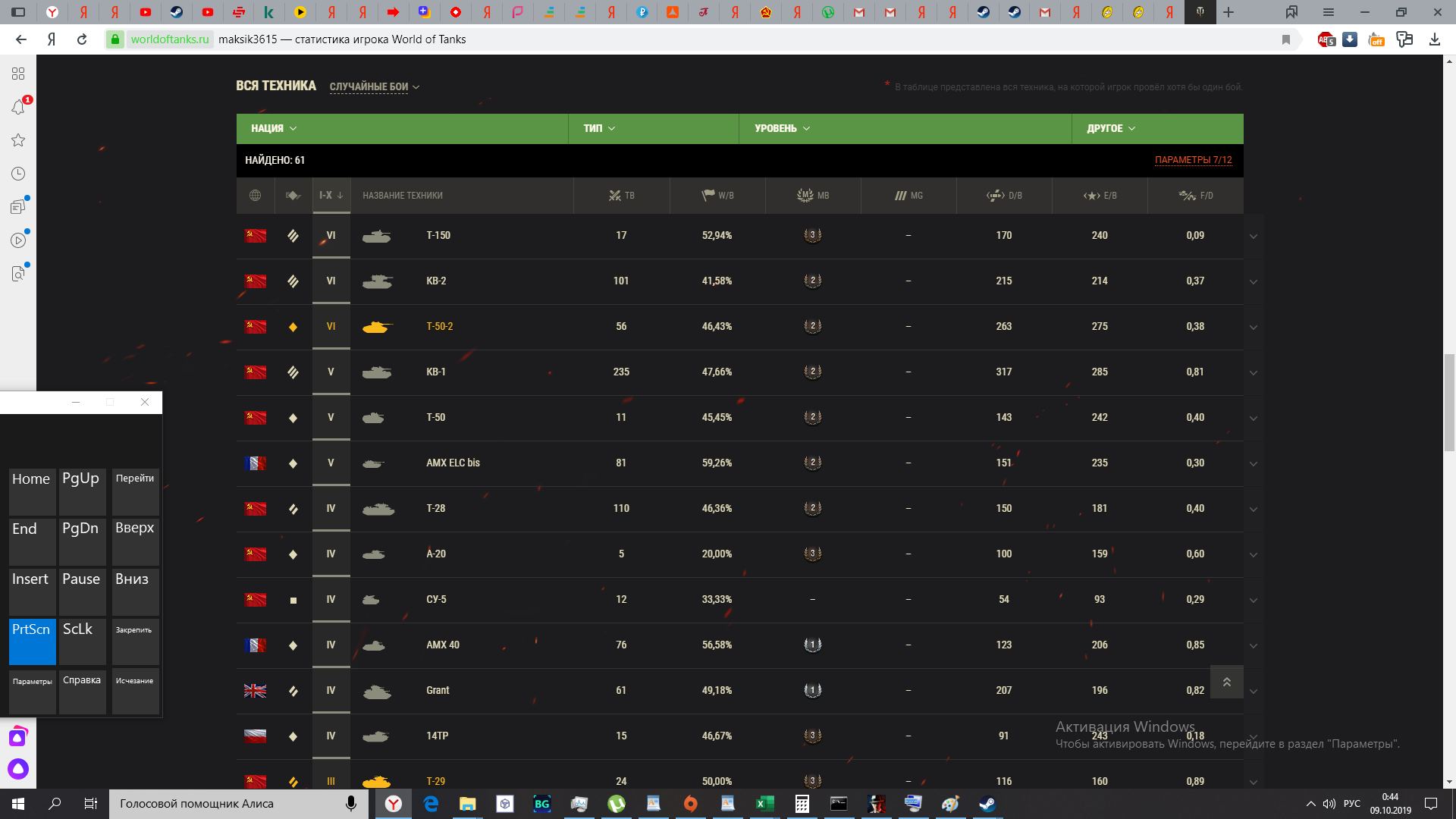Expand the КВ-2 row details
The image size is (1456, 819).
click(x=1254, y=282)
